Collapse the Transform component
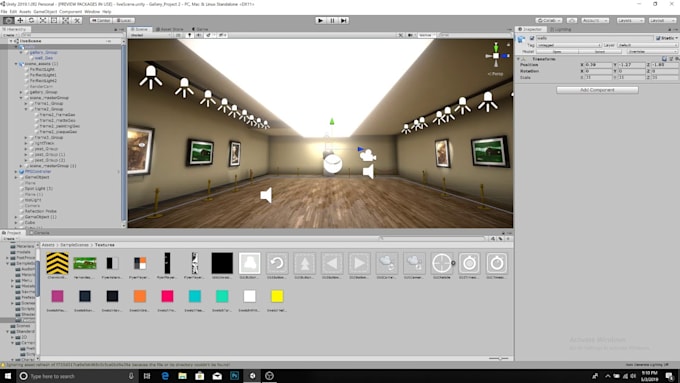 tap(518, 59)
